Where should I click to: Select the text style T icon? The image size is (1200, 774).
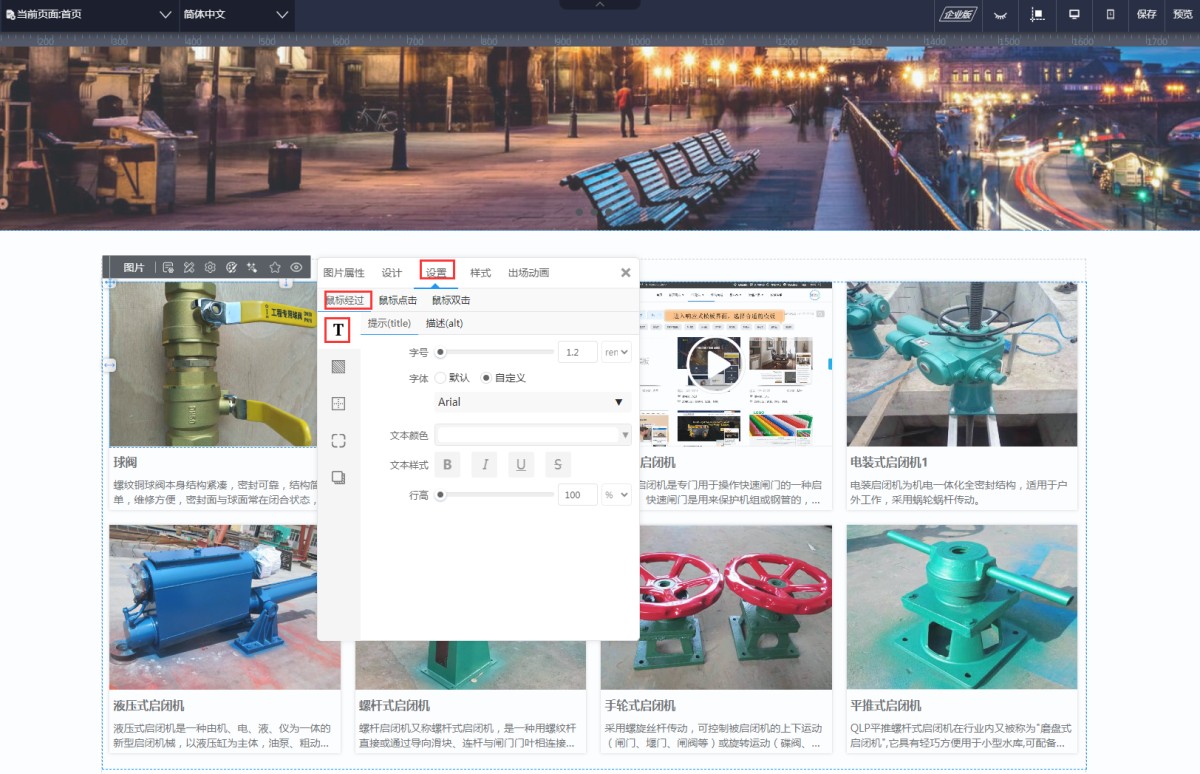click(x=338, y=330)
